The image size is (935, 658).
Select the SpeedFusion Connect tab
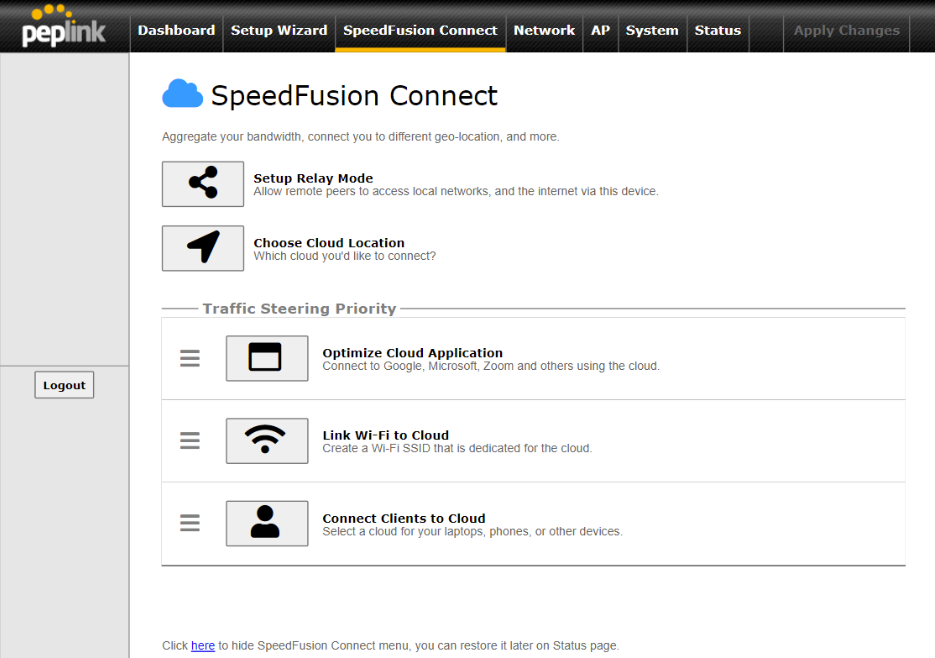[x=420, y=30]
